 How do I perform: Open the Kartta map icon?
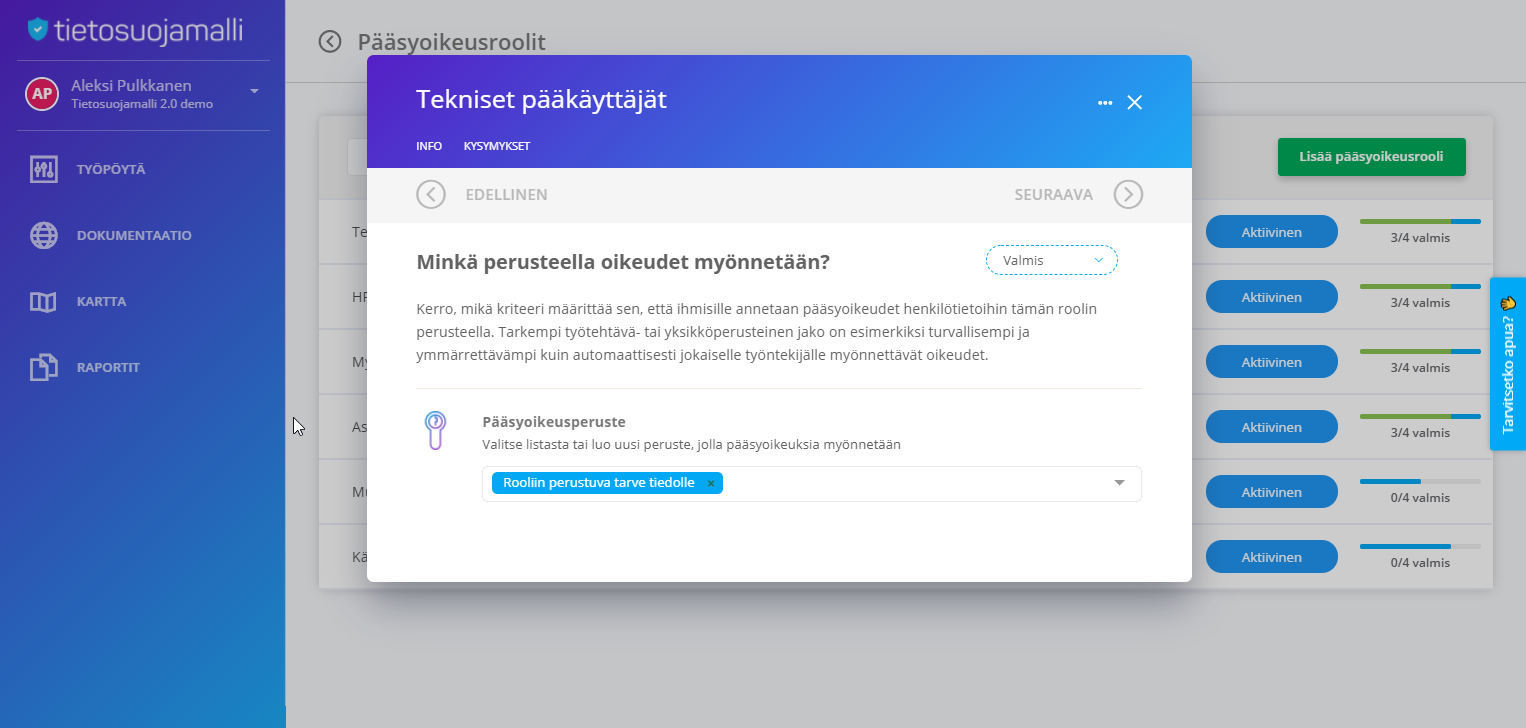pyautogui.click(x=43, y=301)
